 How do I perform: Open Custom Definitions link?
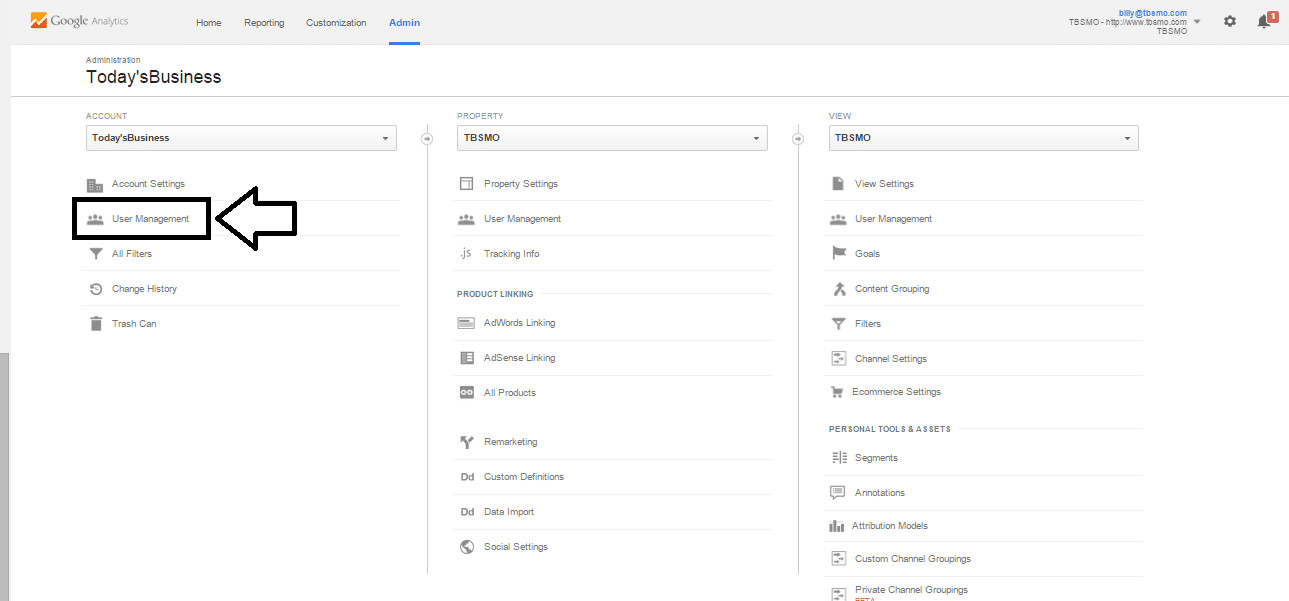tap(524, 477)
